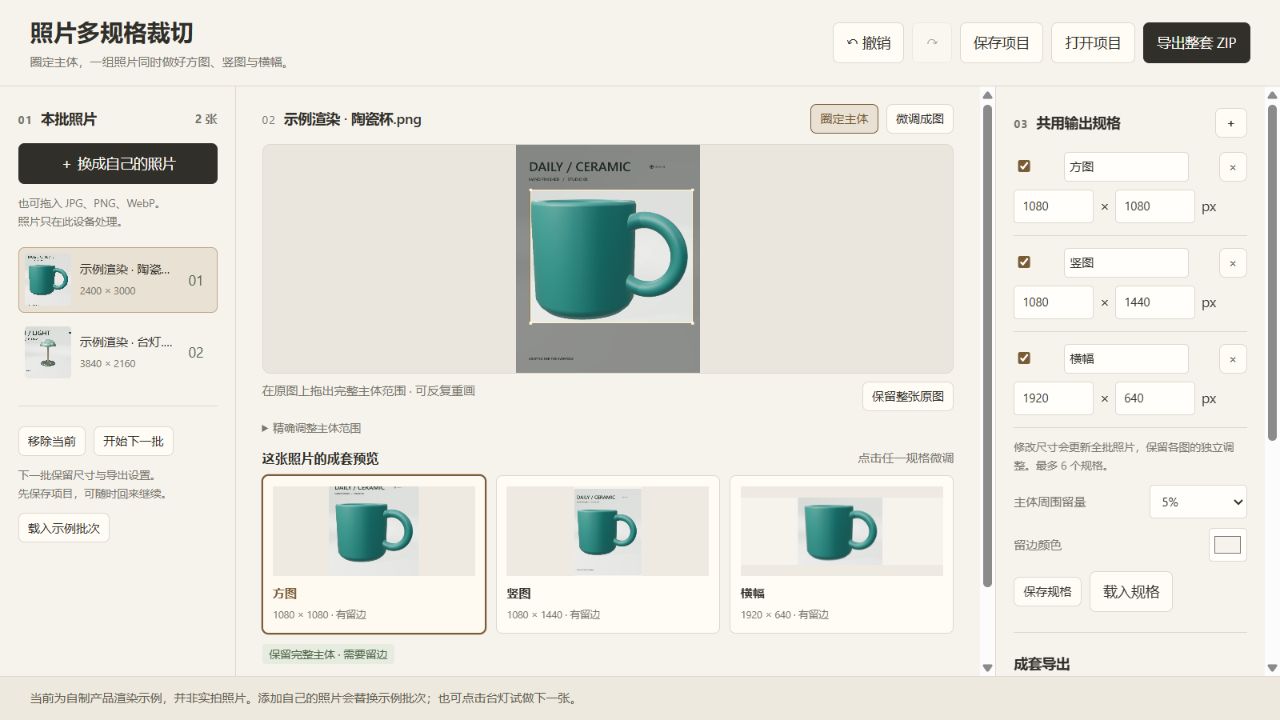The image size is (1280, 720).
Task: Open 打开项目 project button
Action: coord(1093,43)
